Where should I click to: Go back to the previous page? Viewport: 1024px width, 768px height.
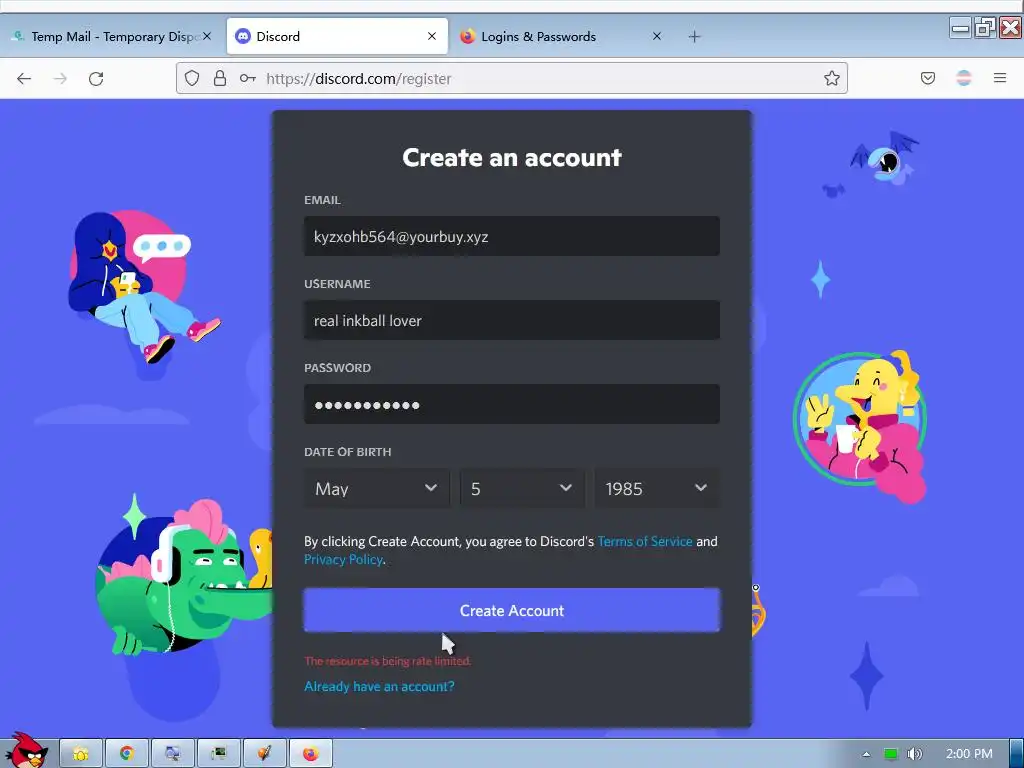24,79
